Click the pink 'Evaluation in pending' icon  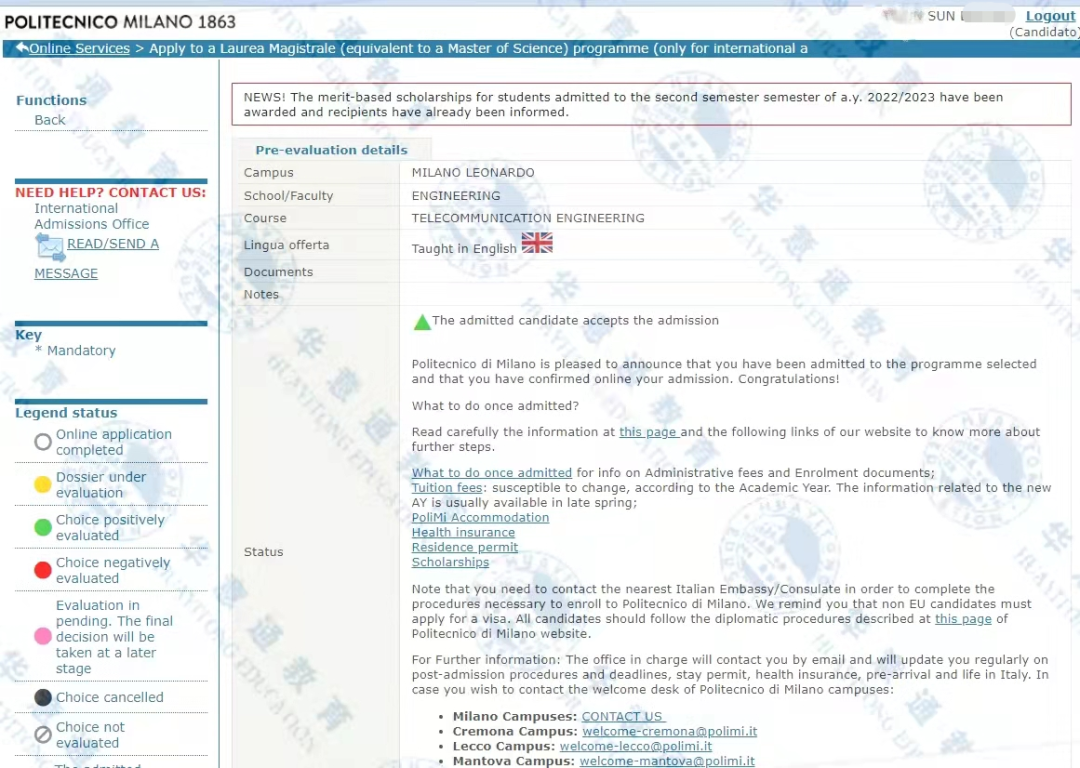pos(43,636)
